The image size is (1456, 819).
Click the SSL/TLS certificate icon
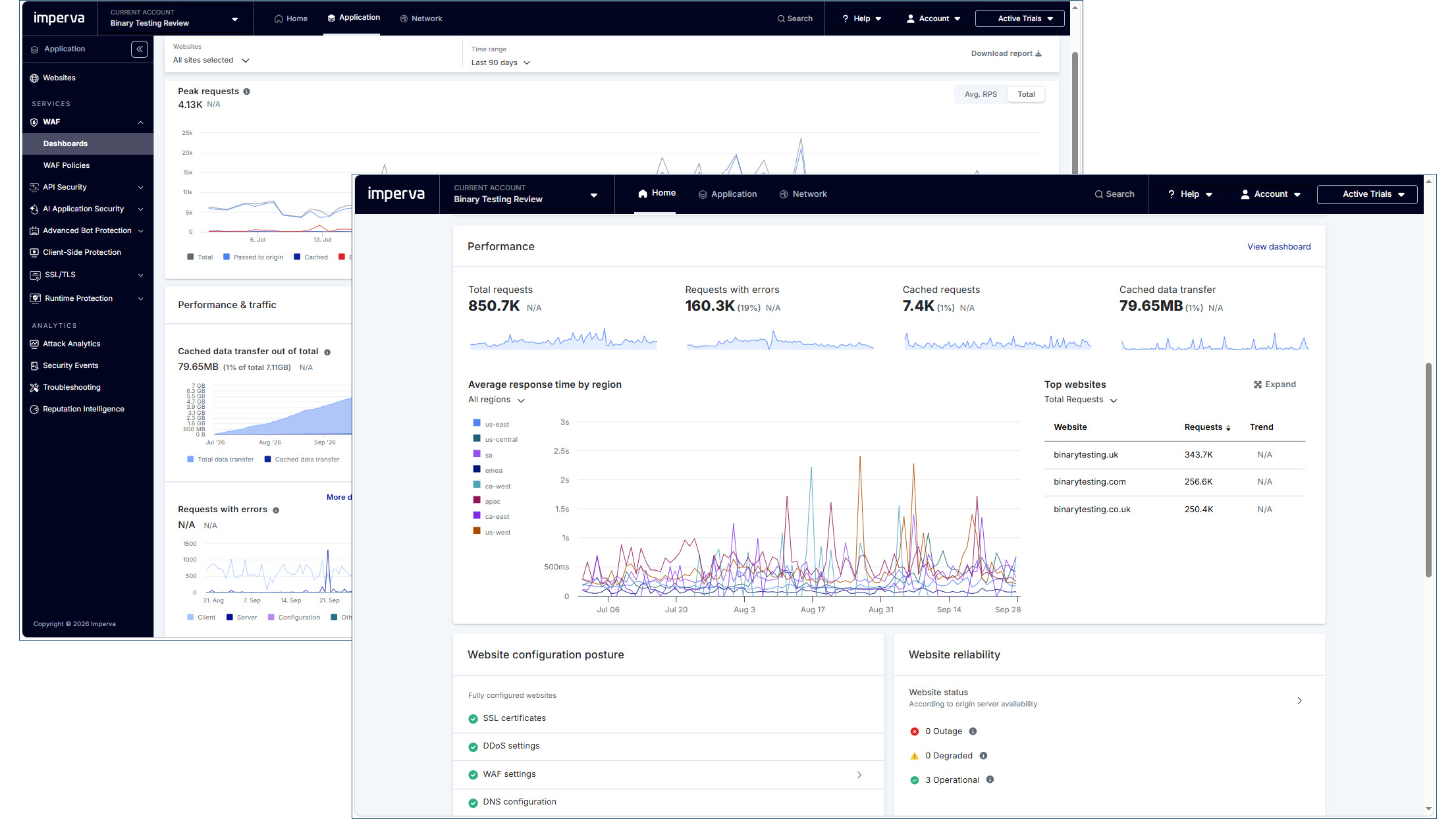36,275
